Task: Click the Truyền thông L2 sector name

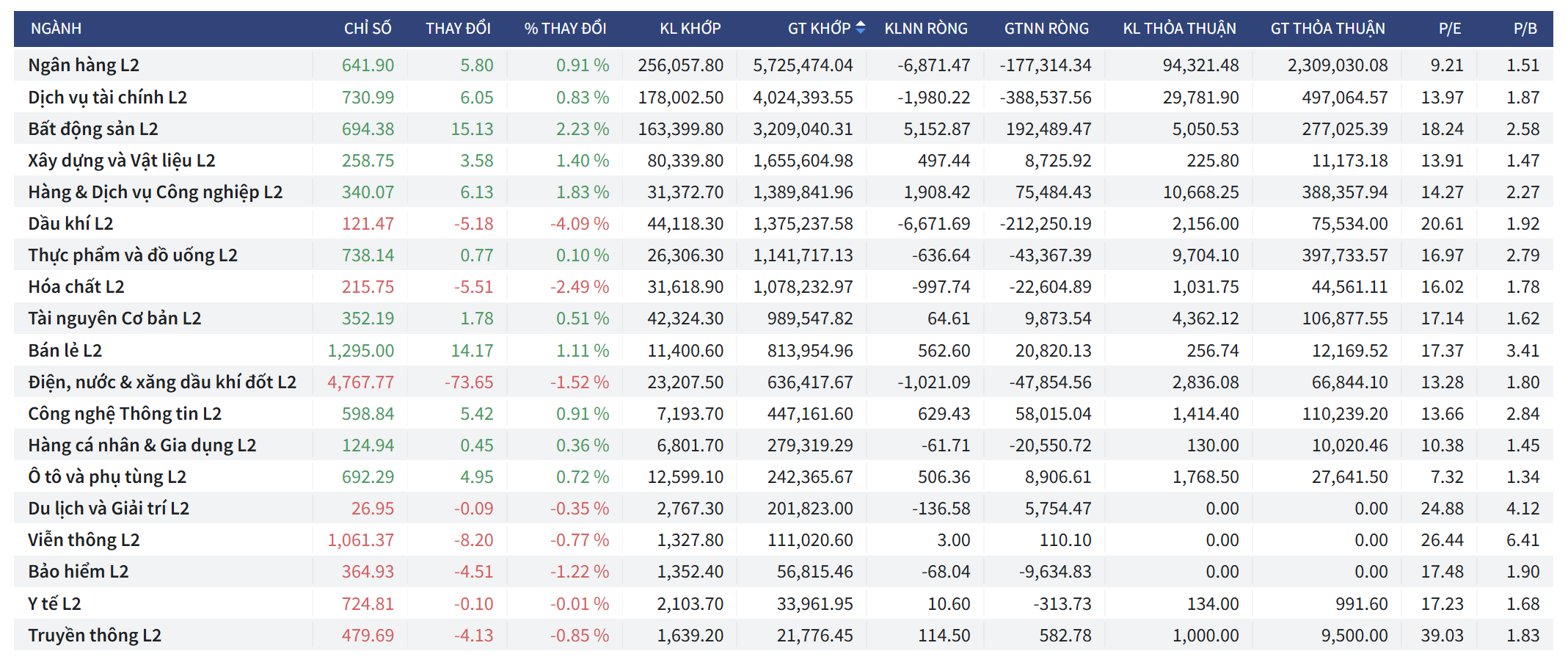Action: click(x=95, y=636)
